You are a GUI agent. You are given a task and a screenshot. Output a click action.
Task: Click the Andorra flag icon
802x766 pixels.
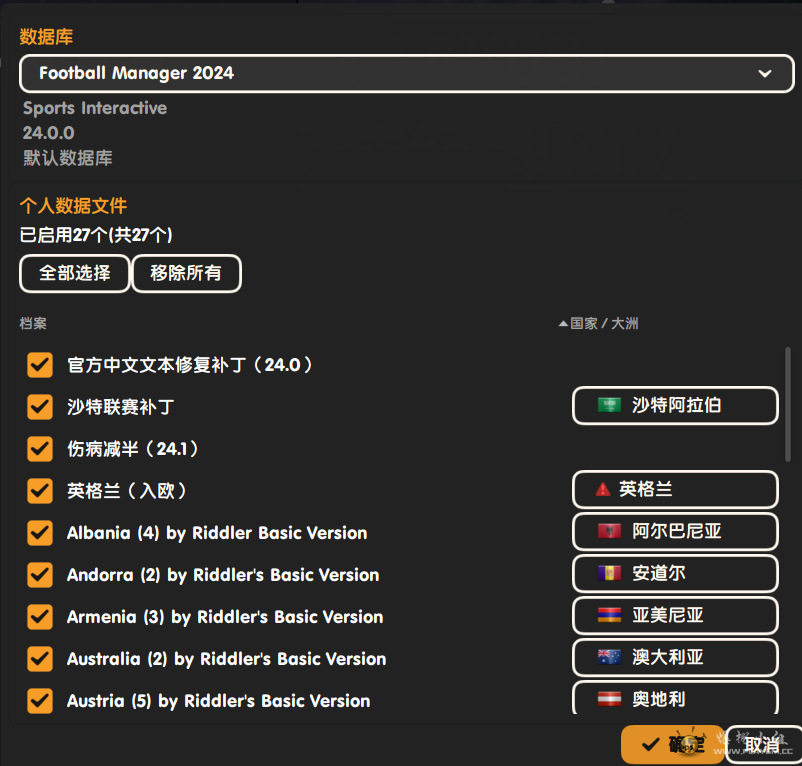coord(609,573)
